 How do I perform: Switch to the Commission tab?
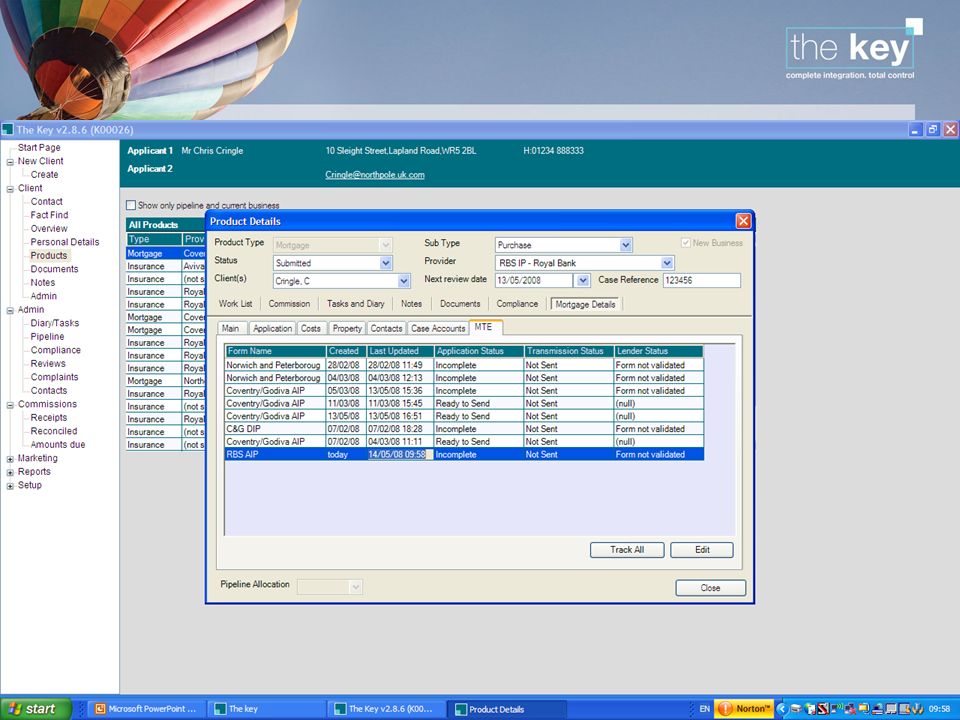point(289,304)
